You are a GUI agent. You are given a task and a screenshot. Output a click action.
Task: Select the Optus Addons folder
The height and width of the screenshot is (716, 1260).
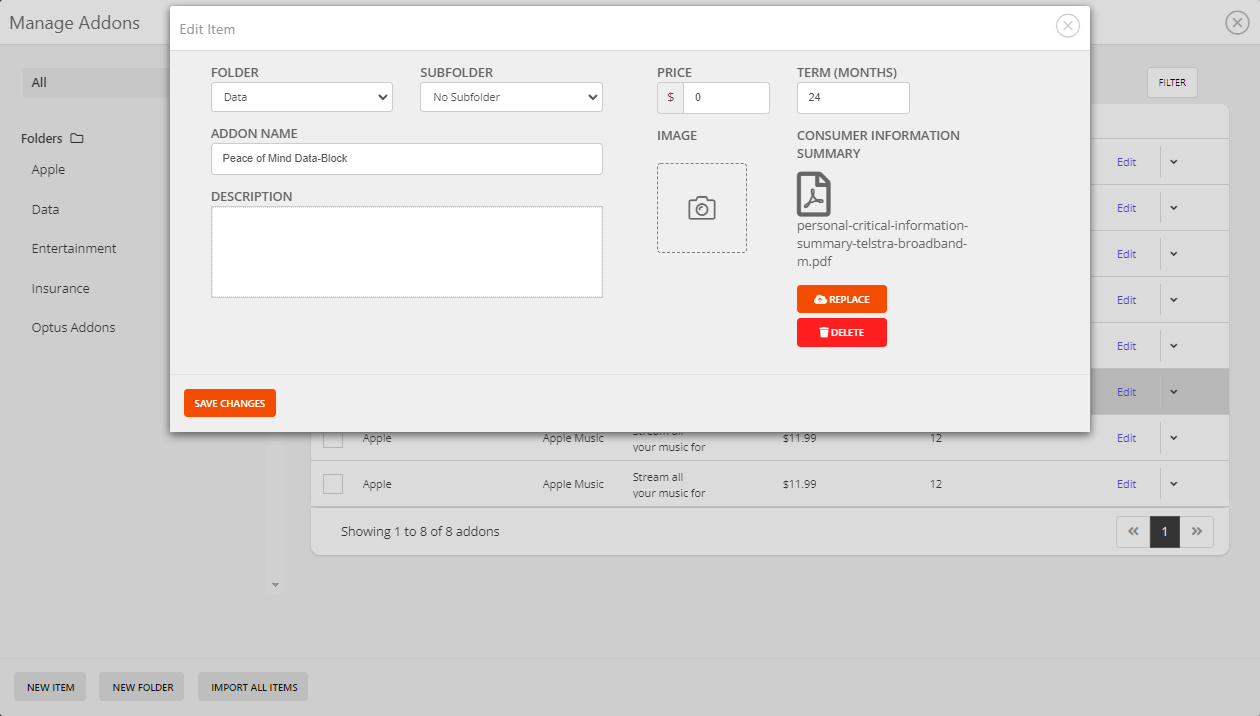coord(73,328)
